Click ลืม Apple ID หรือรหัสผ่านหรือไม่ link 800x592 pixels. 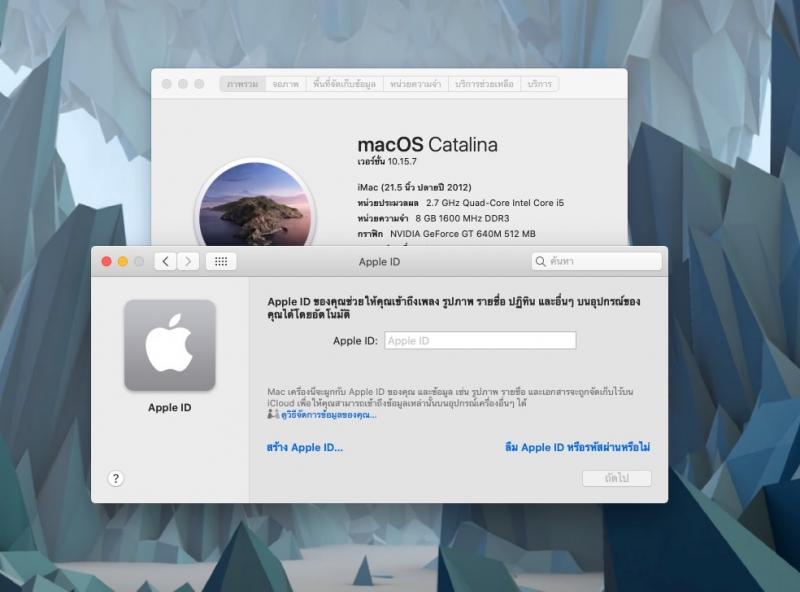pyautogui.click(x=578, y=448)
